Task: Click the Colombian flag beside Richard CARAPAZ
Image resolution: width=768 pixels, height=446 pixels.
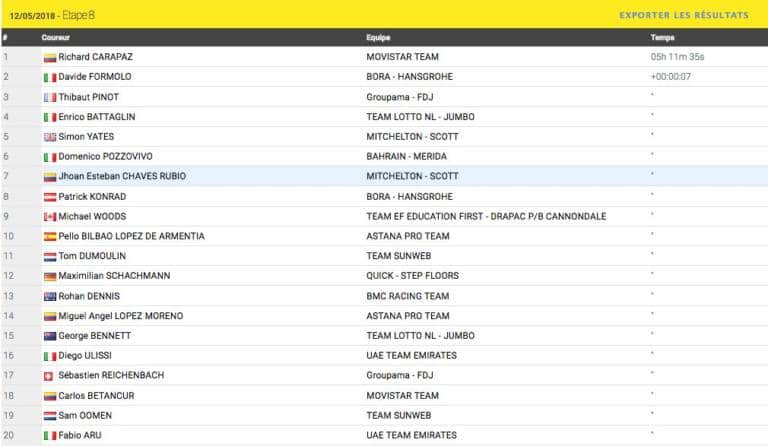Action: (50, 58)
